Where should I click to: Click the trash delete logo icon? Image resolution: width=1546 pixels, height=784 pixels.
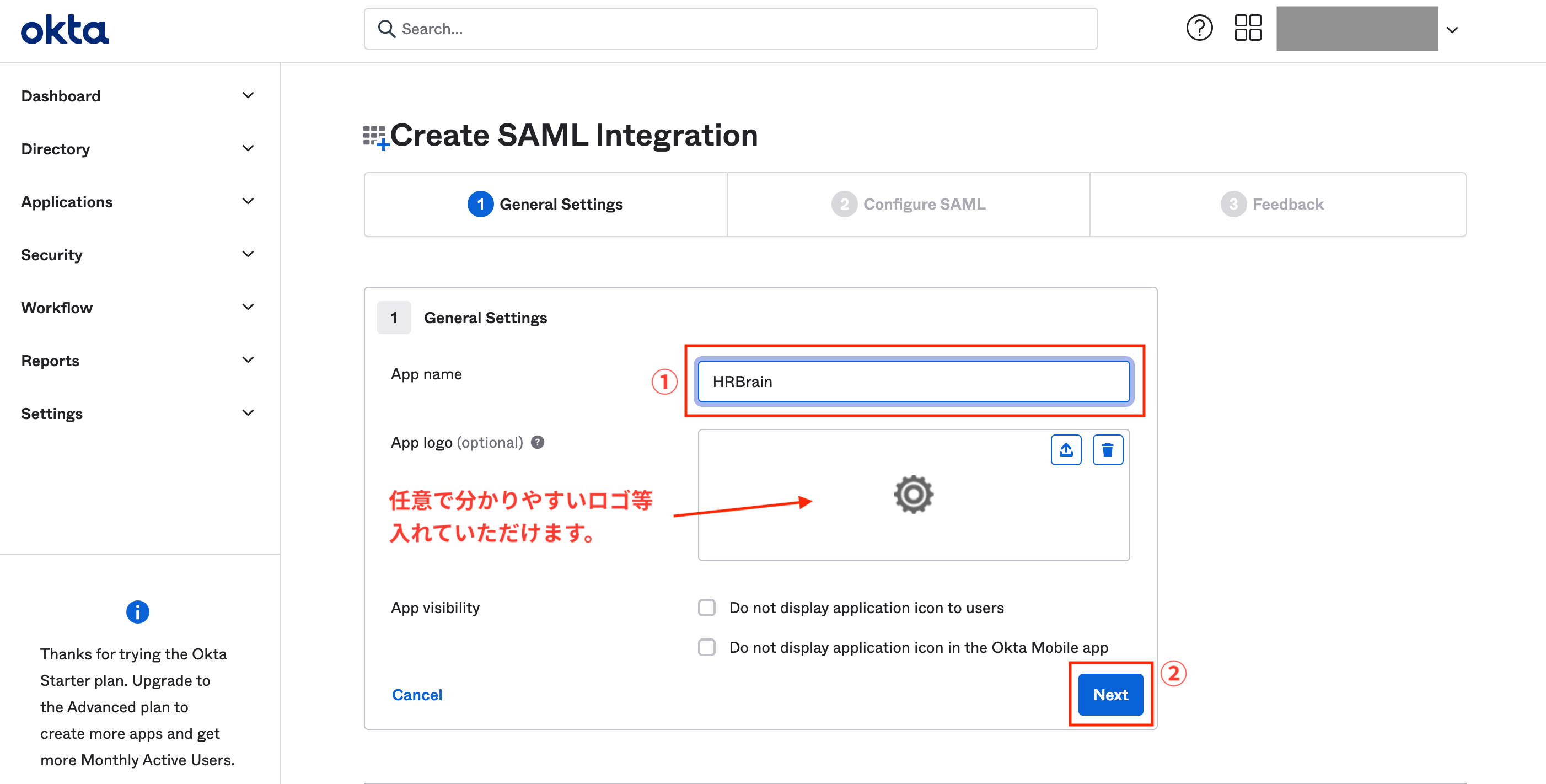click(1107, 450)
